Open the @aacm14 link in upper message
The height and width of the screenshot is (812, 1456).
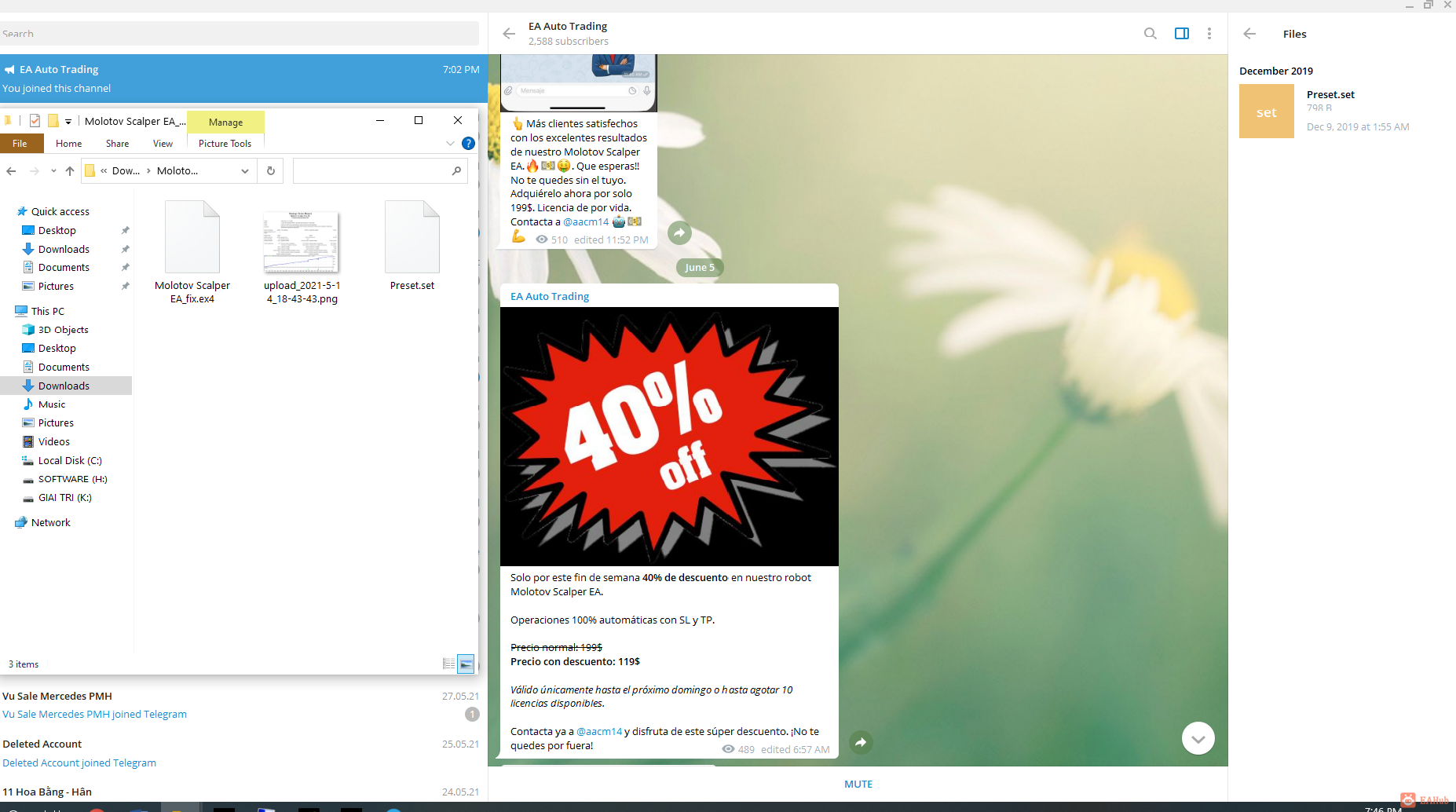click(x=586, y=221)
